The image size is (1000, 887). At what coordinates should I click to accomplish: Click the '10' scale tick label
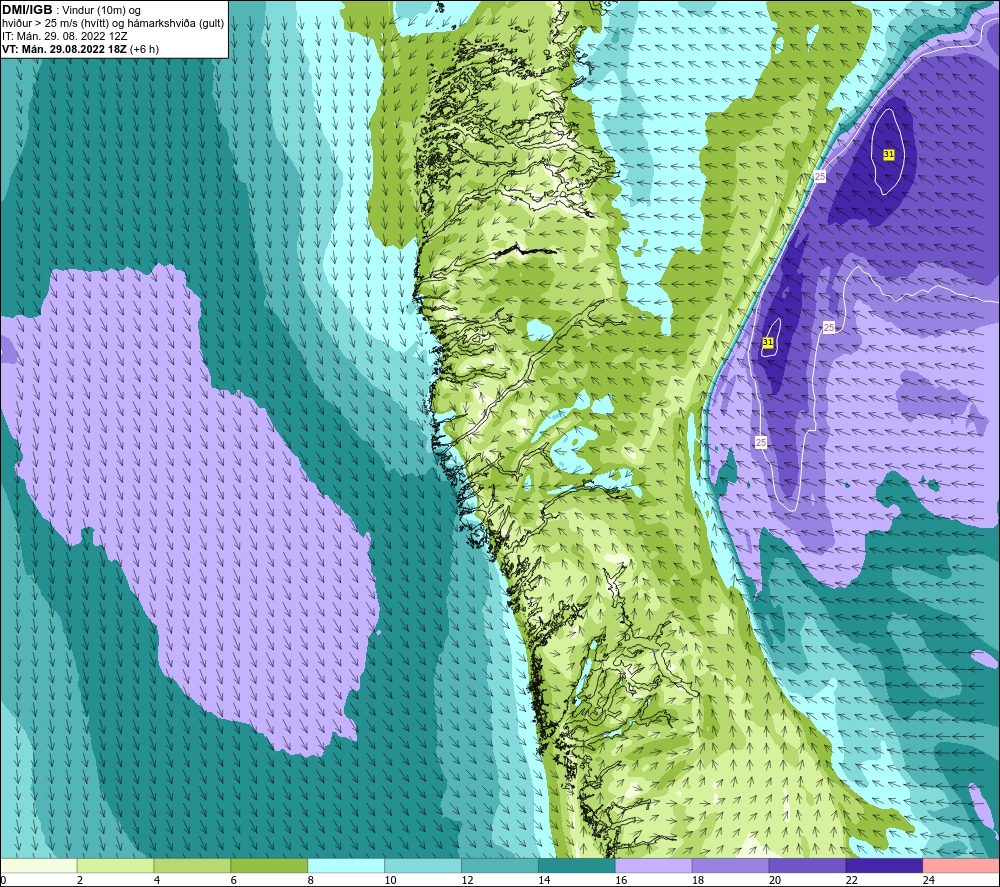[390, 880]
